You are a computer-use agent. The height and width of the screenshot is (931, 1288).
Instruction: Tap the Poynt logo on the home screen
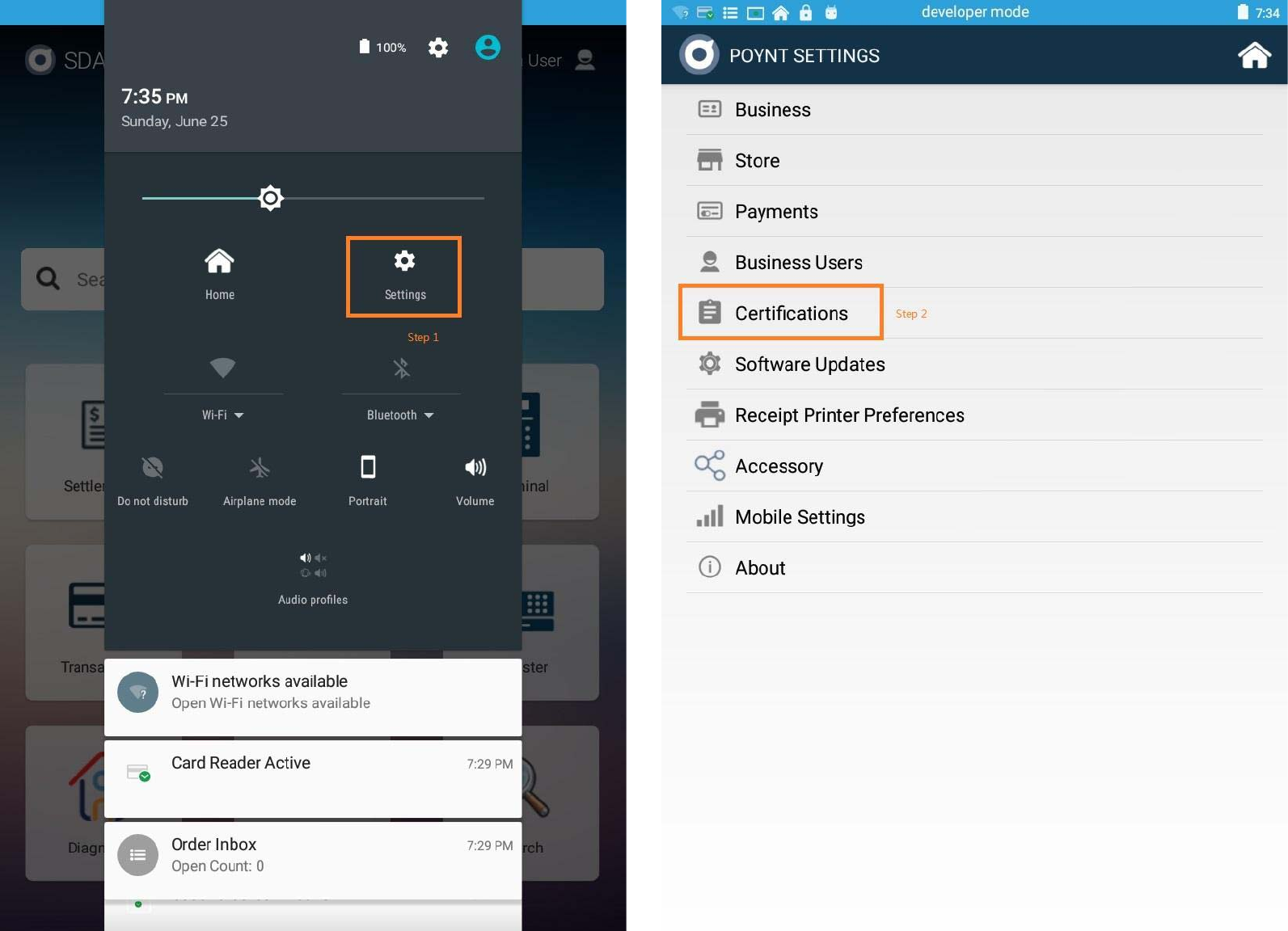[40, 60]
